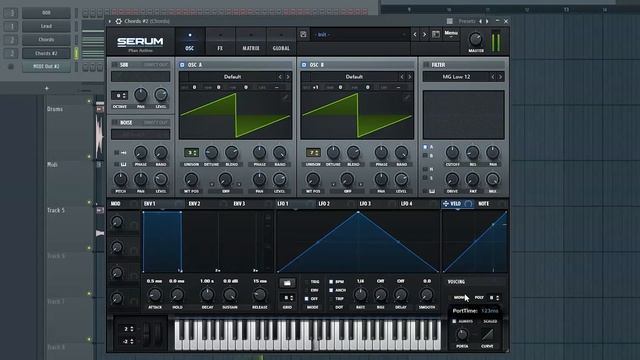This screenshot has height=360, width=640.
Task: Click the save preset disk icon
Action: (x=303, y=35)
